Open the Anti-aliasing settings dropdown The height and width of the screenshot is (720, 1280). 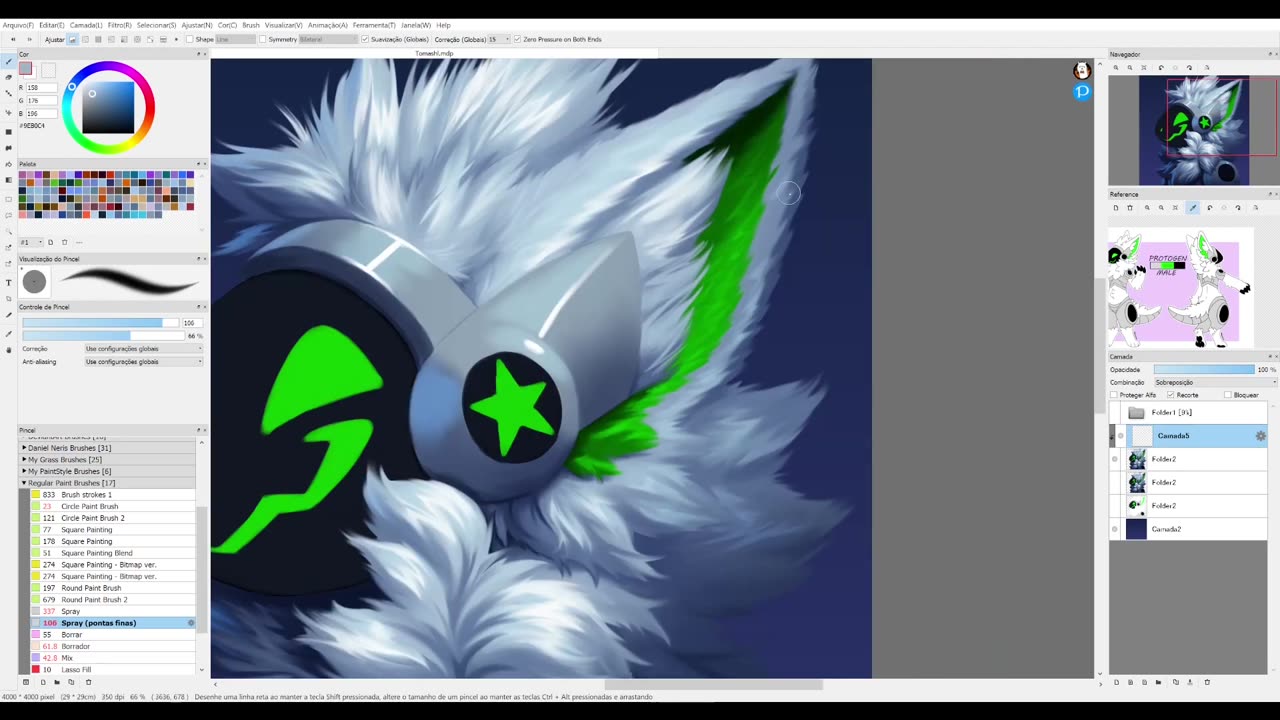pyautogui.click(x=143, y=361)
